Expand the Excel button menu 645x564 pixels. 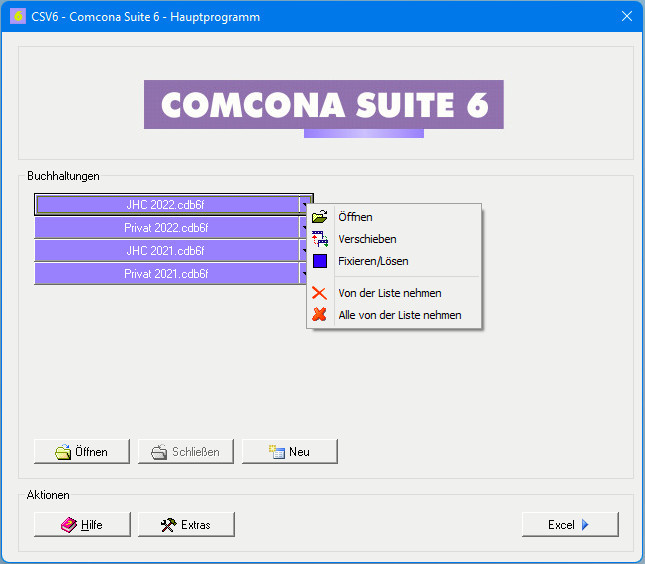tap(570, 525)
